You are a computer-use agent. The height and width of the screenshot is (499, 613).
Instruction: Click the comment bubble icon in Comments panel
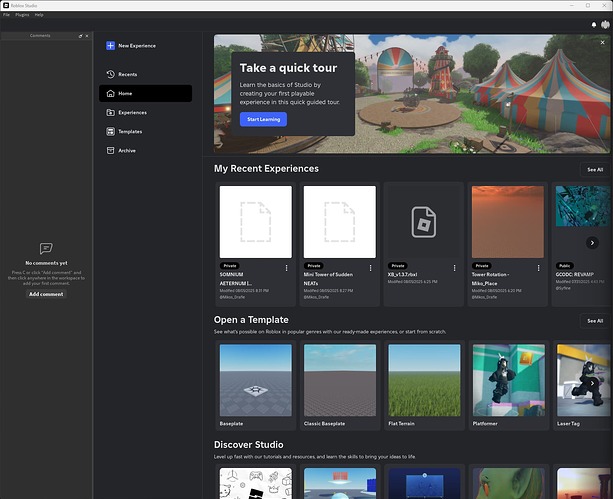46,248
